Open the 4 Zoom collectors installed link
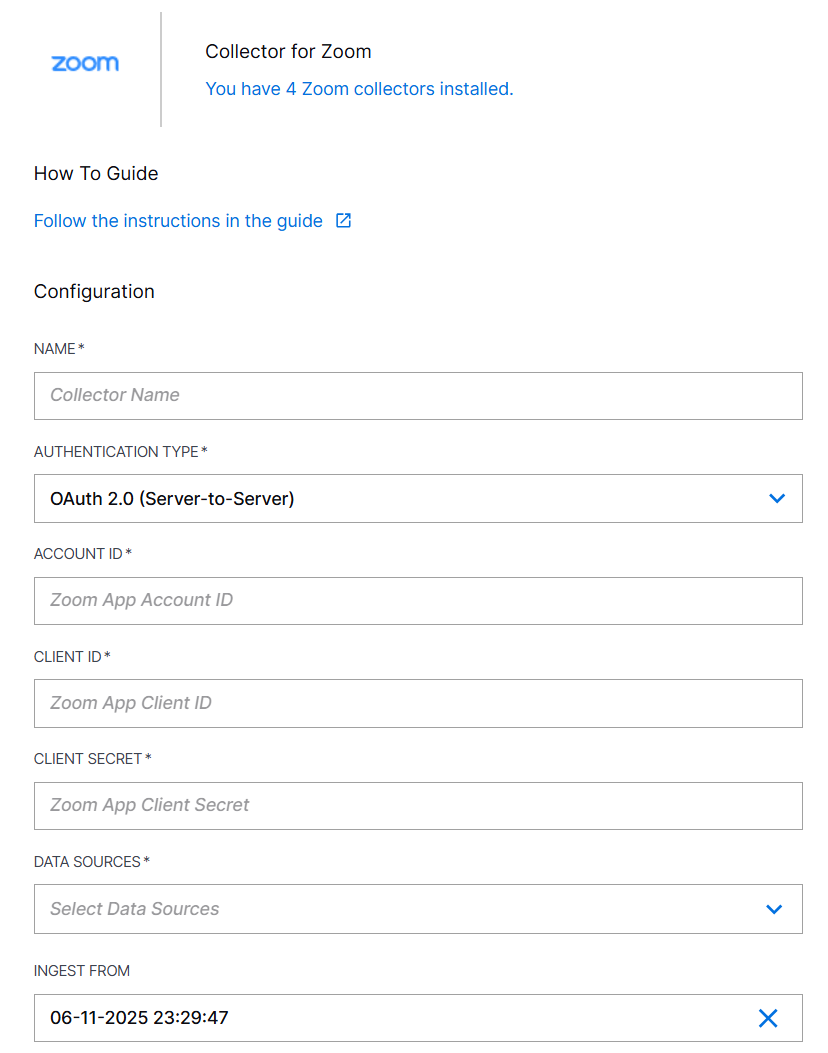Viewport: 828px width, 1053px height. pyautogui.click(x=359, y=89)
